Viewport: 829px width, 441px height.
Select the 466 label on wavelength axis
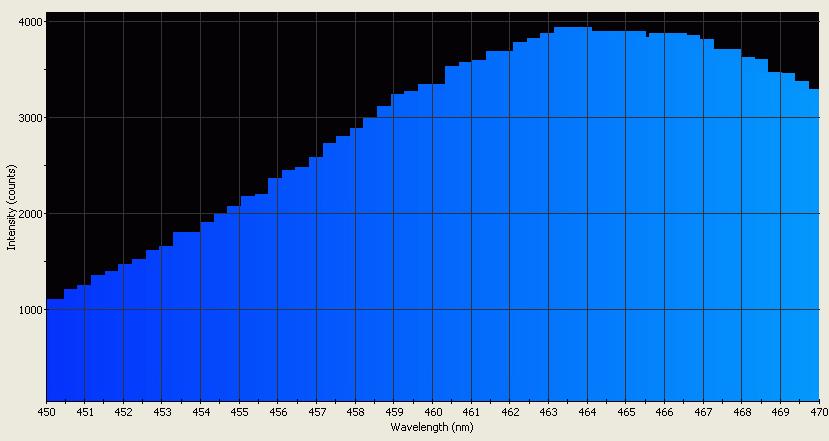point(664,412)
